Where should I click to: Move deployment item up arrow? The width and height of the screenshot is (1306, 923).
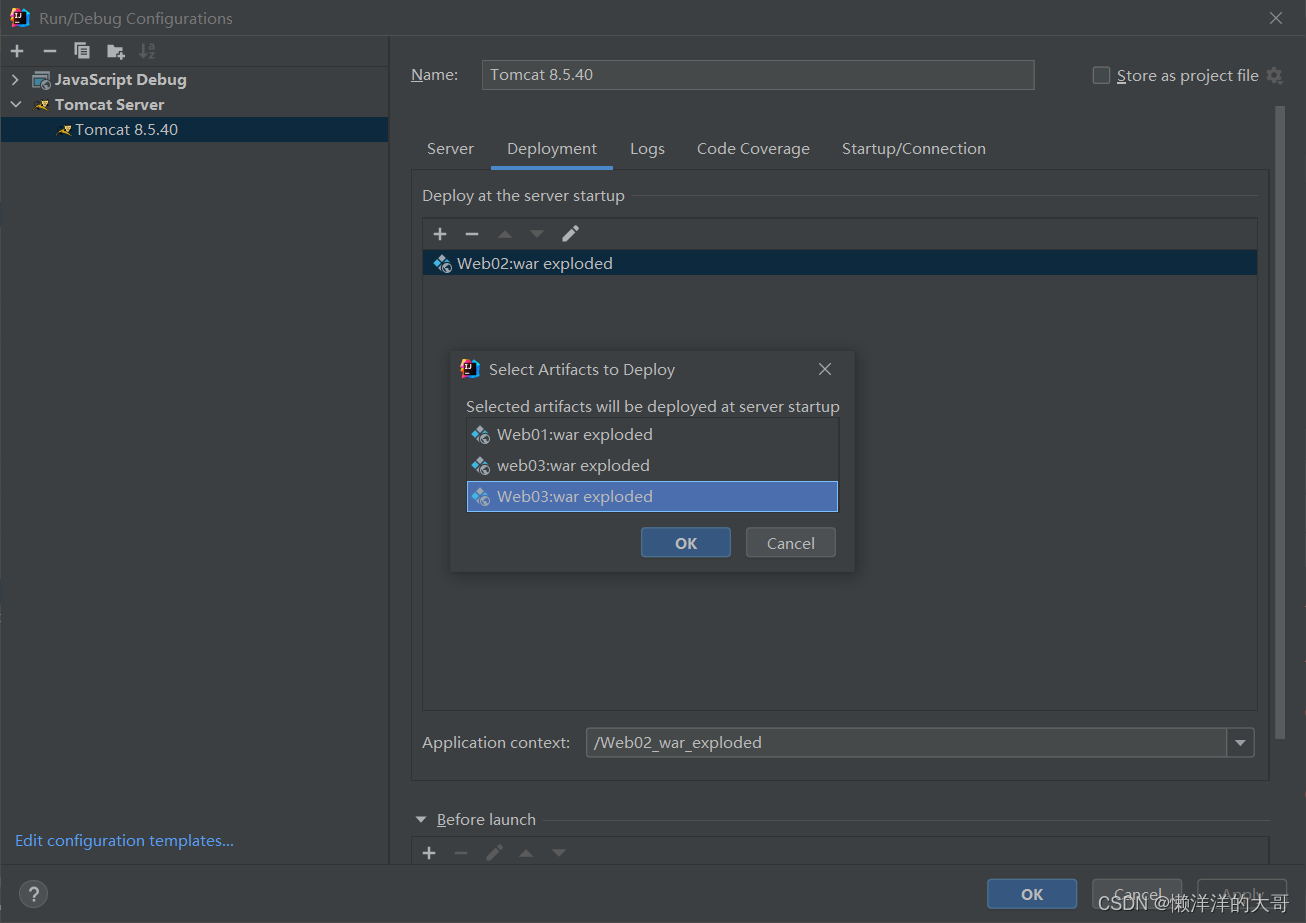[x=505, y=234]
